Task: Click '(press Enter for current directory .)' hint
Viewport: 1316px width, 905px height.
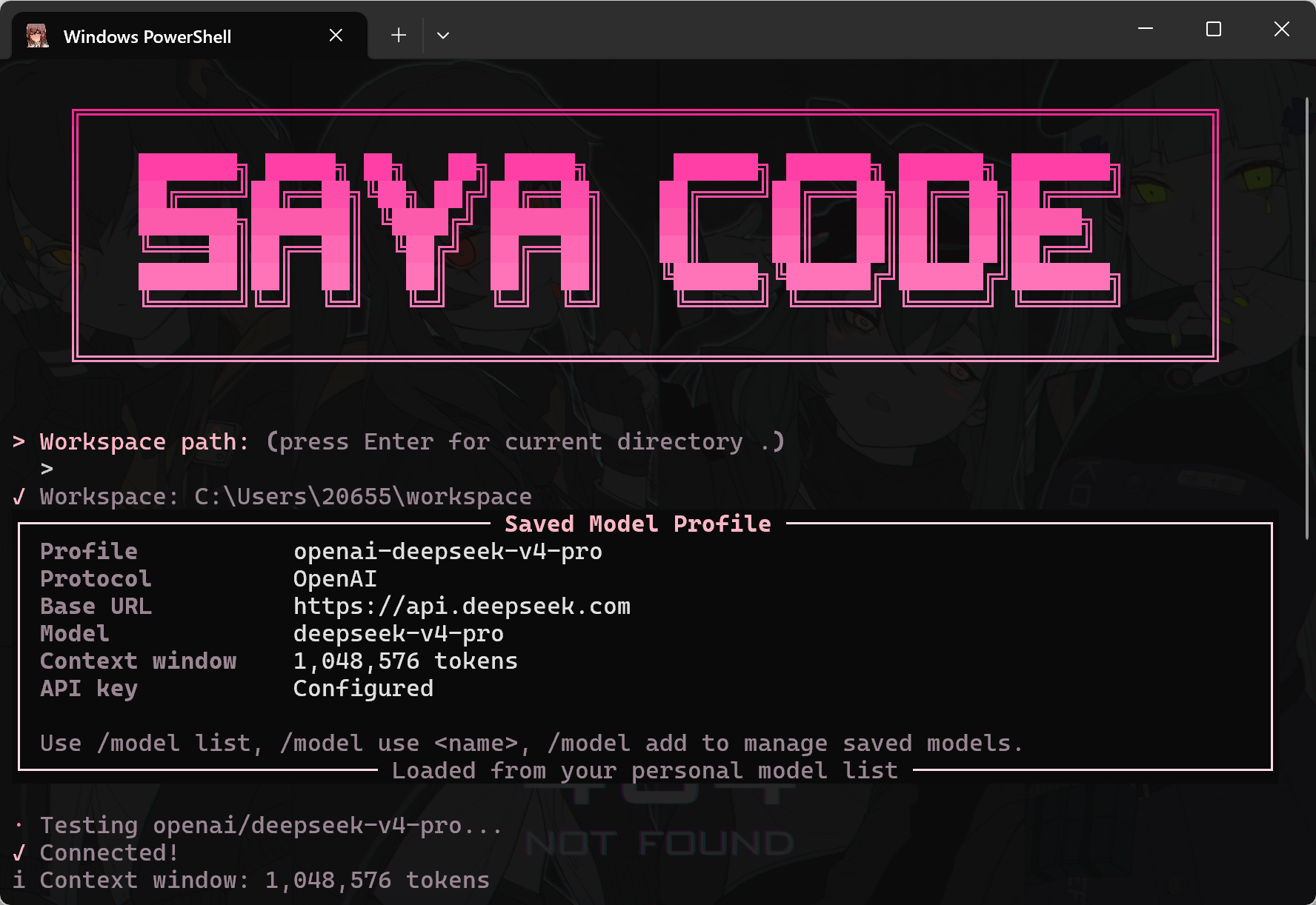Action: 525,442
